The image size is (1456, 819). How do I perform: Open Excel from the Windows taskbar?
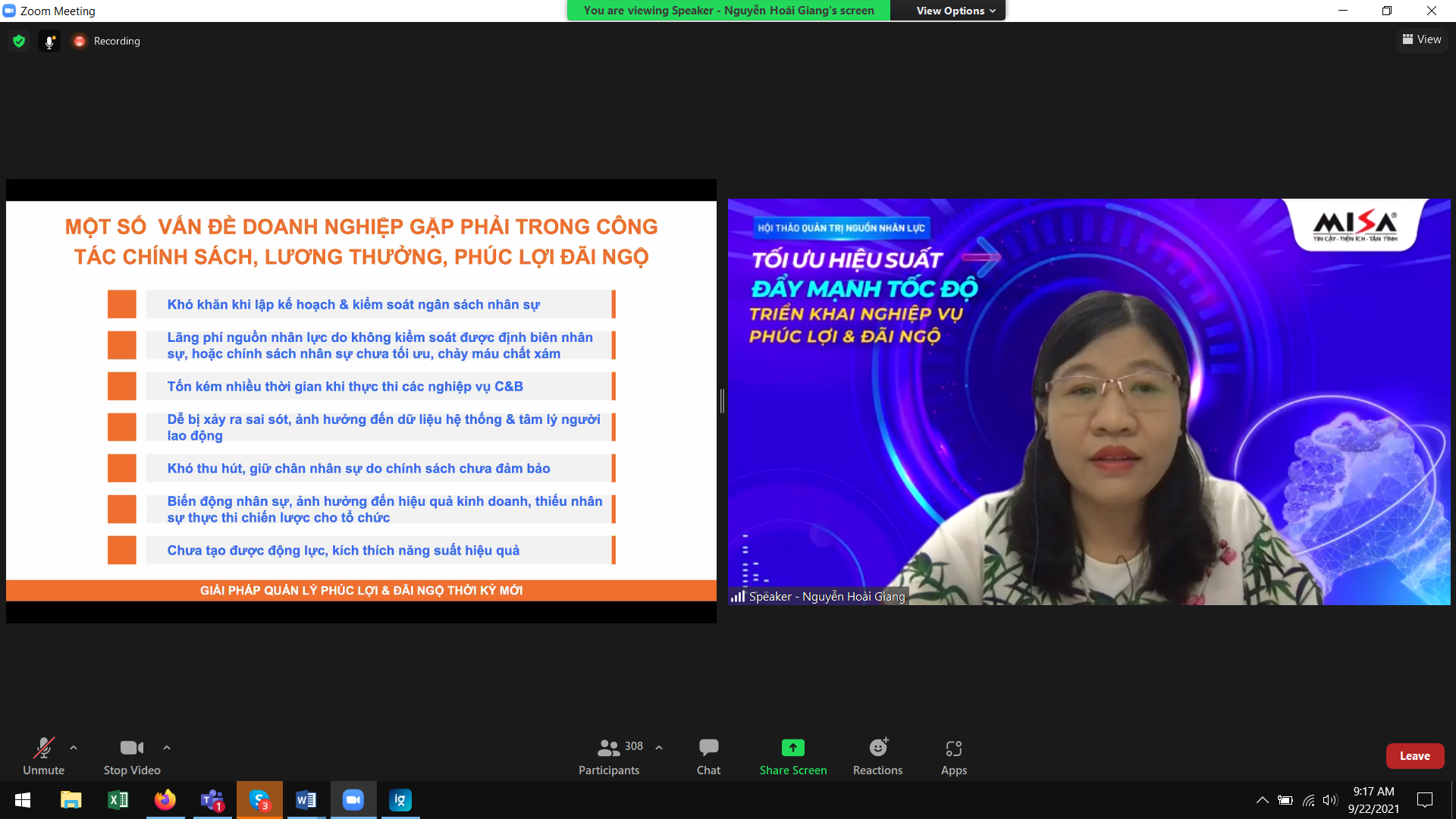point(118,800)
